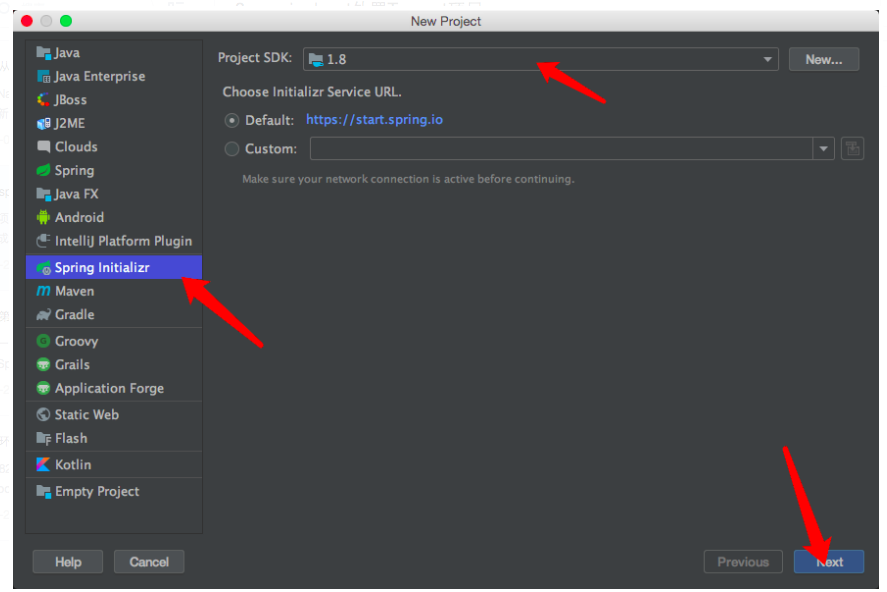The height and width of the screenshot is (592, 887).
Task: Click the Static Web entry label
Action: click(x=87, y=414)
